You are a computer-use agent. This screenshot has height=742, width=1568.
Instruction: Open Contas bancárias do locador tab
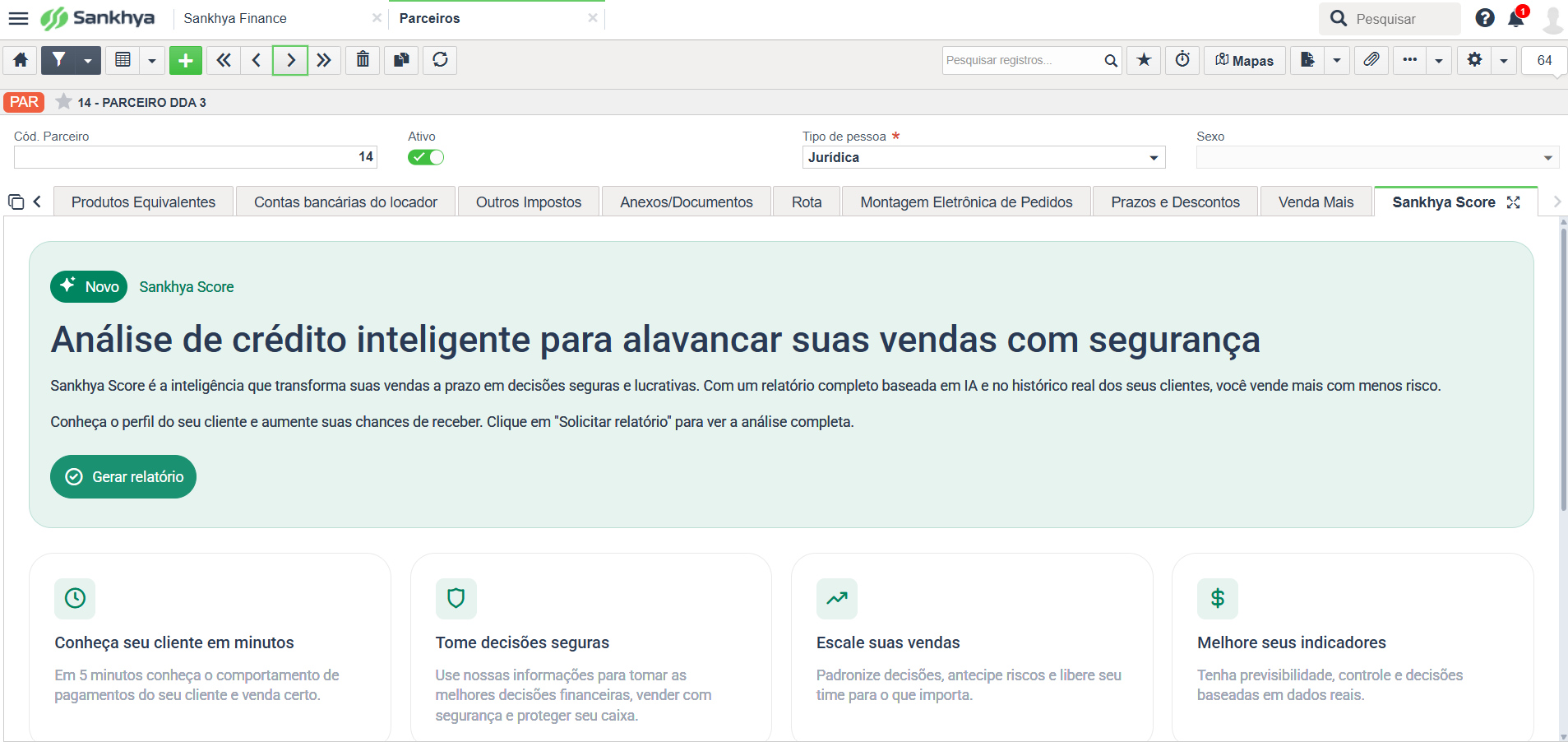coord(345,202)
